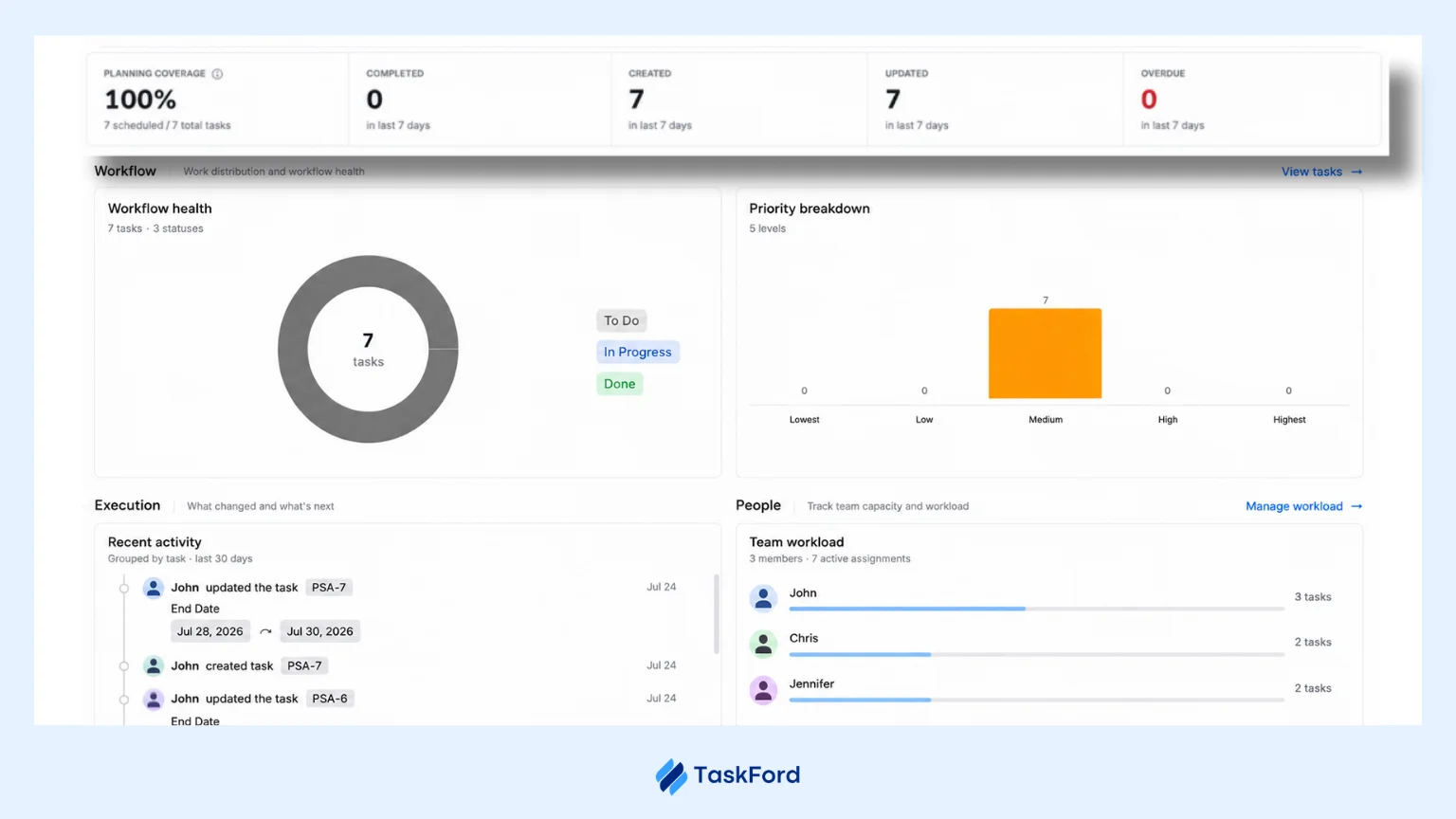Open the PSA-6 task tag
Image resolution: width=1456 pixels, height=819 pixels.
(330, 699)
